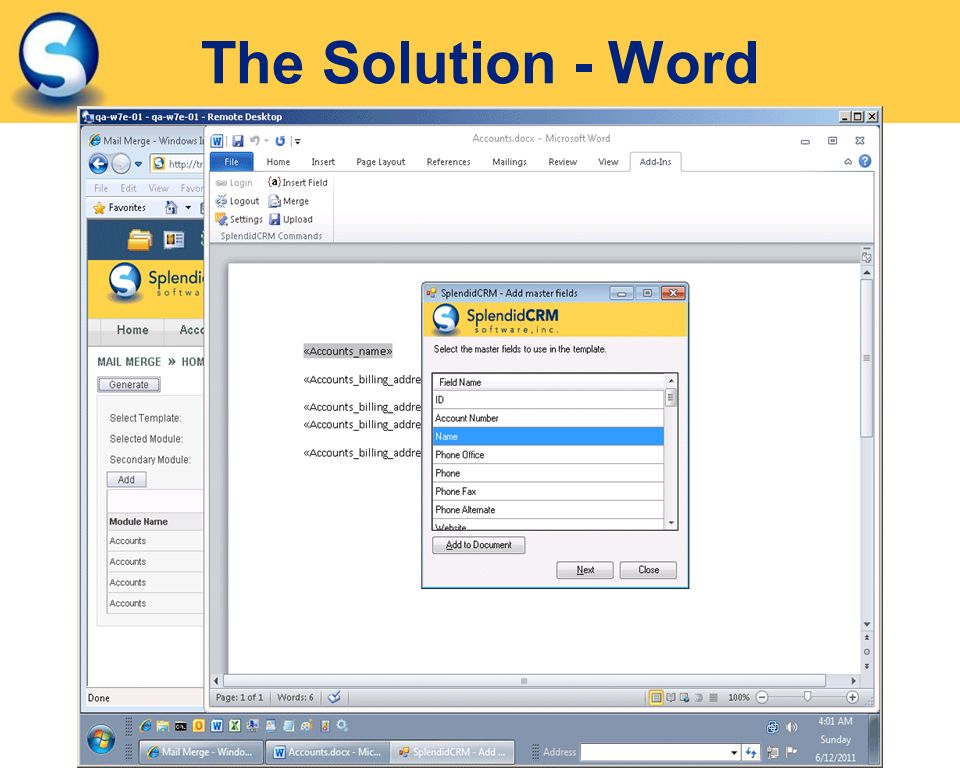Screen dimensions: 960x768
Task: Select Phone Alternate in the field list
Action: coord(548,510)
